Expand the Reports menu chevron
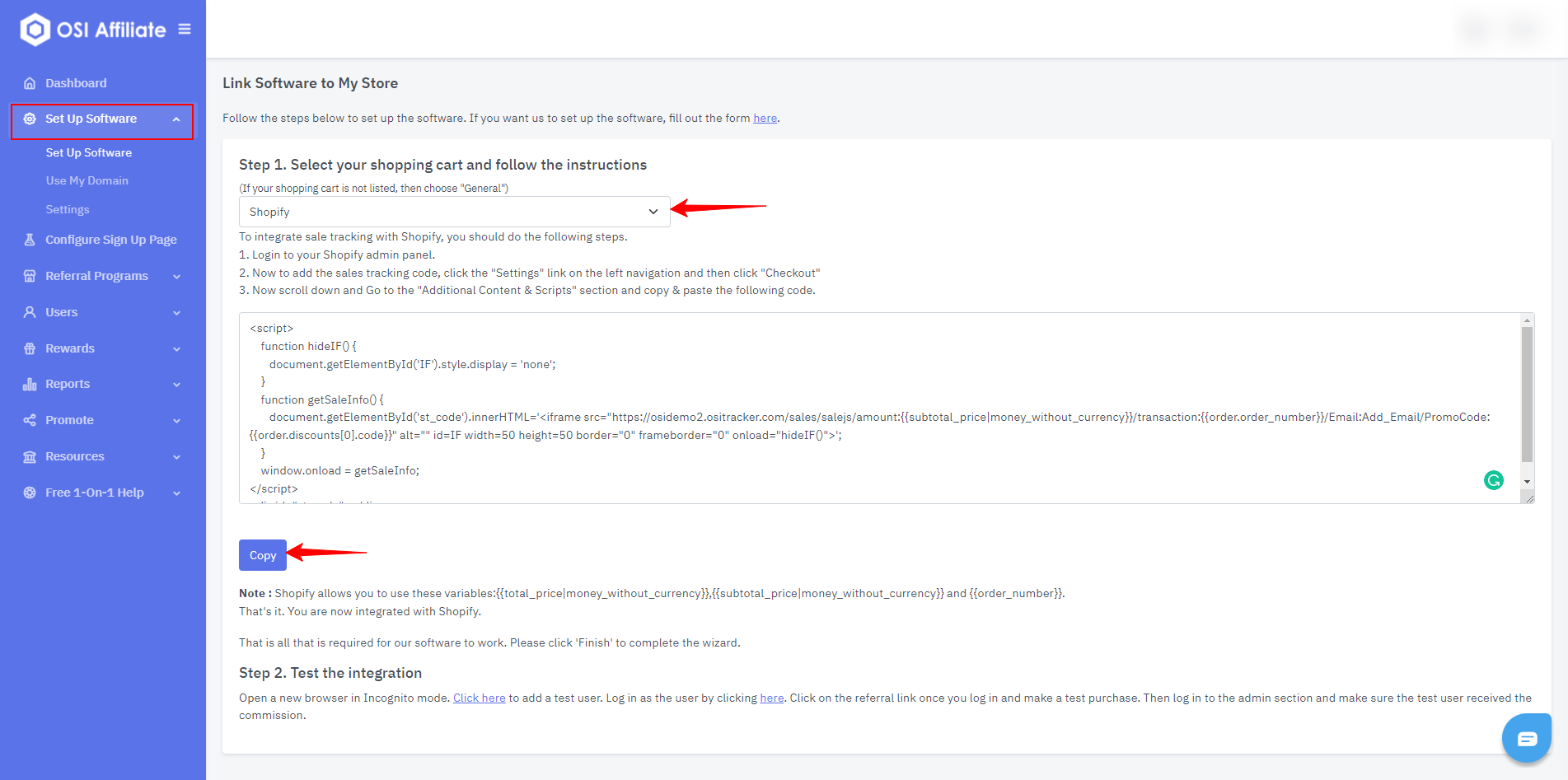This screenshot has height=780, width=1568. pyautogui.click(x=176, y=385)
